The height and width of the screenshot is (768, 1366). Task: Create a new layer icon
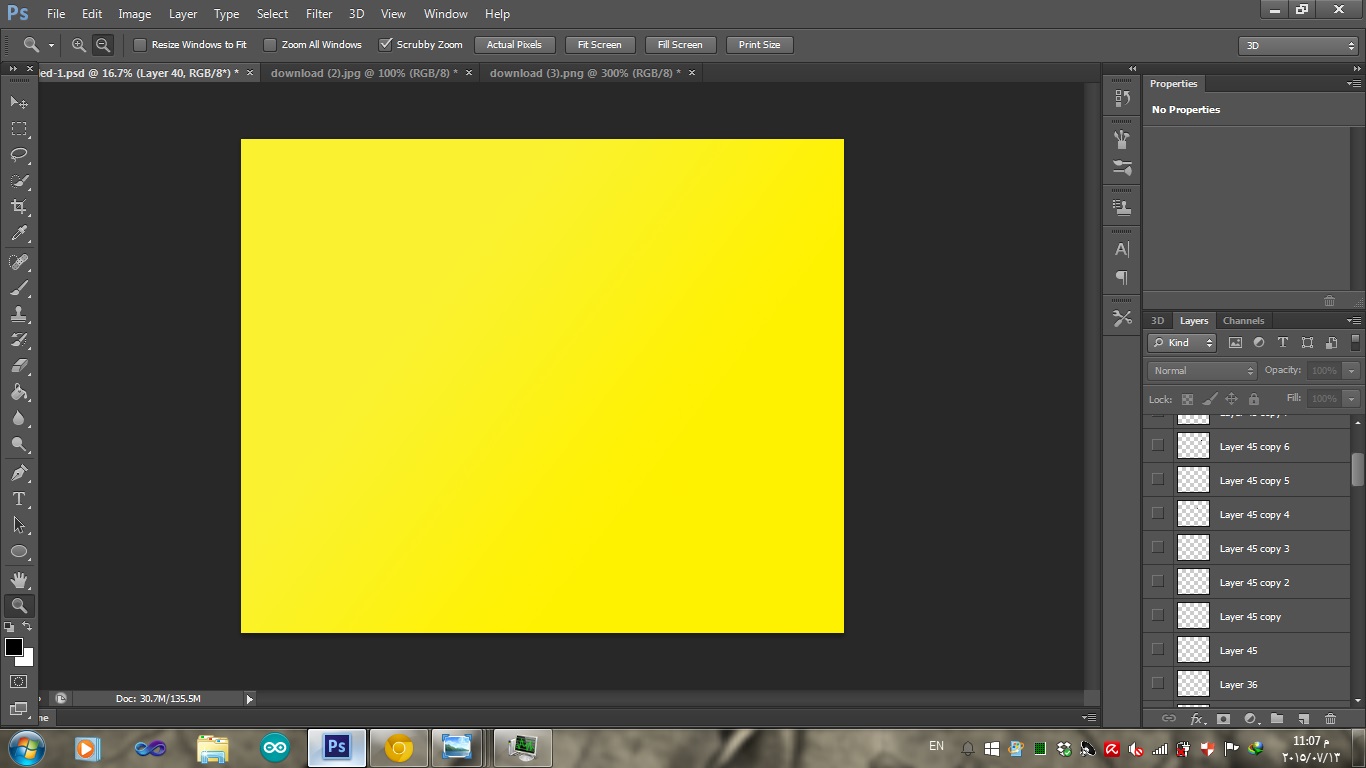1303,719
